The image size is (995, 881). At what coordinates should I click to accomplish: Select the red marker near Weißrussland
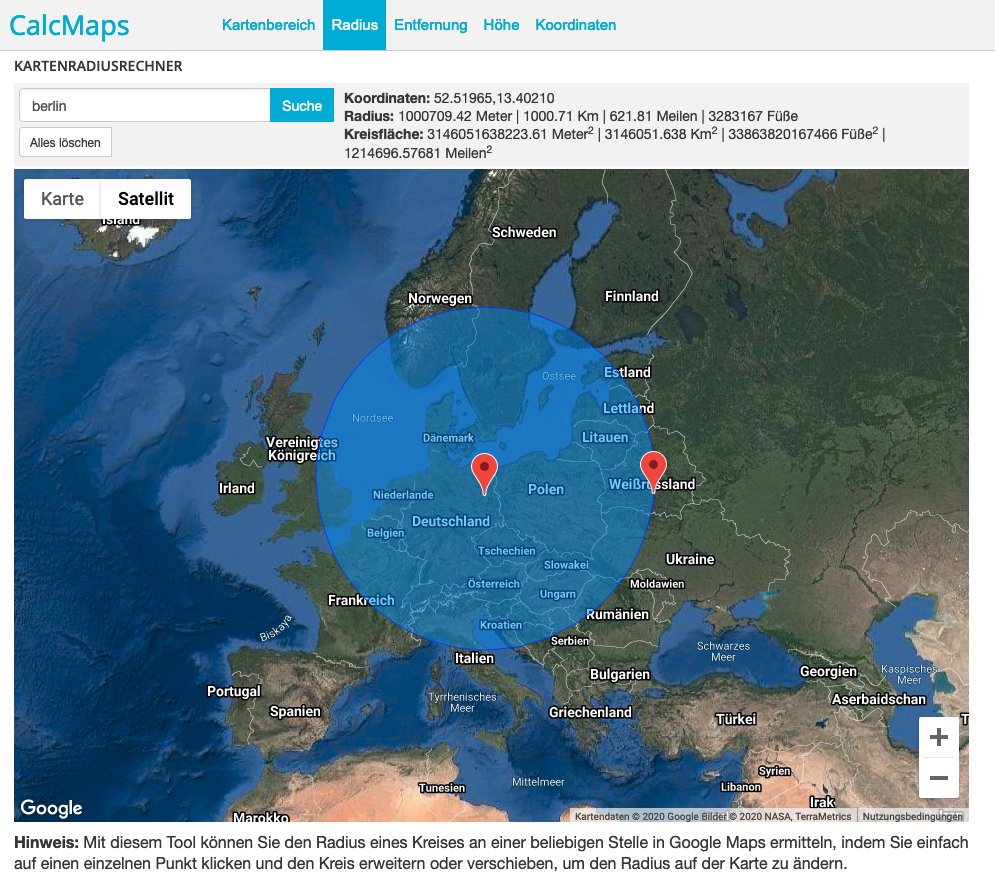[655, 465]
